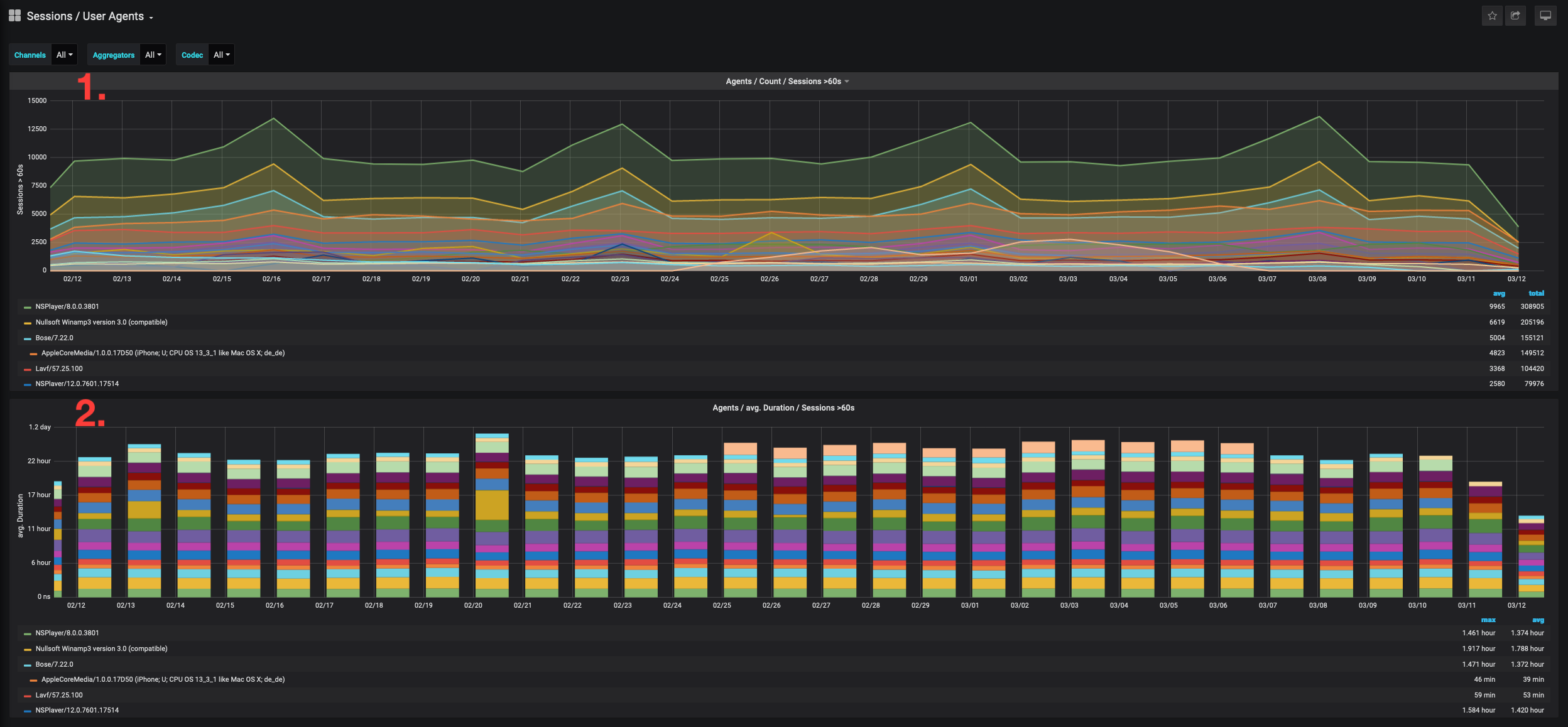Toggle NSPlayer/8.0.0.3801 series in Count legend
Screen dimensions: 1568x727
tap(67, 306)
